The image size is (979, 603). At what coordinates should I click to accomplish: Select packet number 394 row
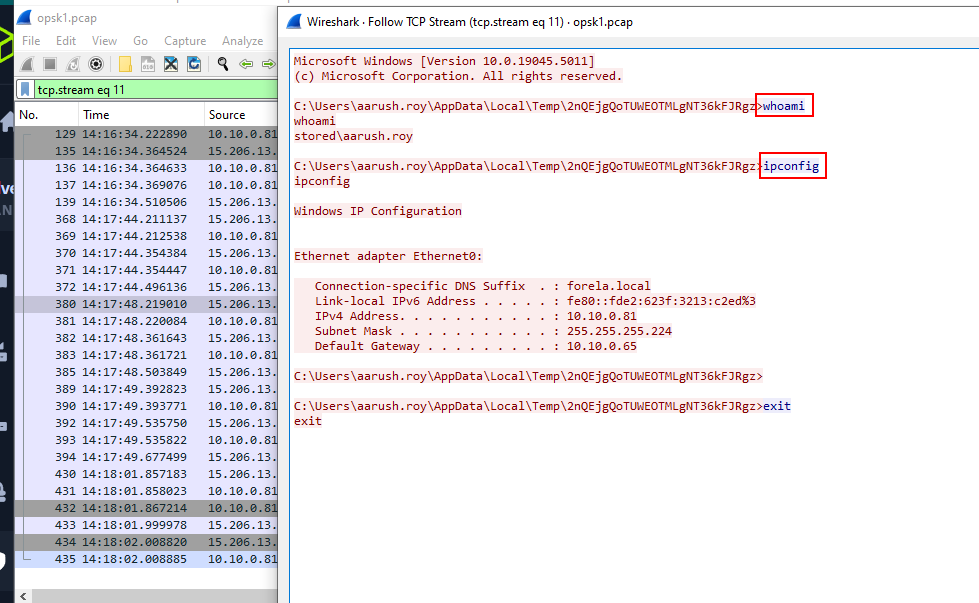coord(146,457)
